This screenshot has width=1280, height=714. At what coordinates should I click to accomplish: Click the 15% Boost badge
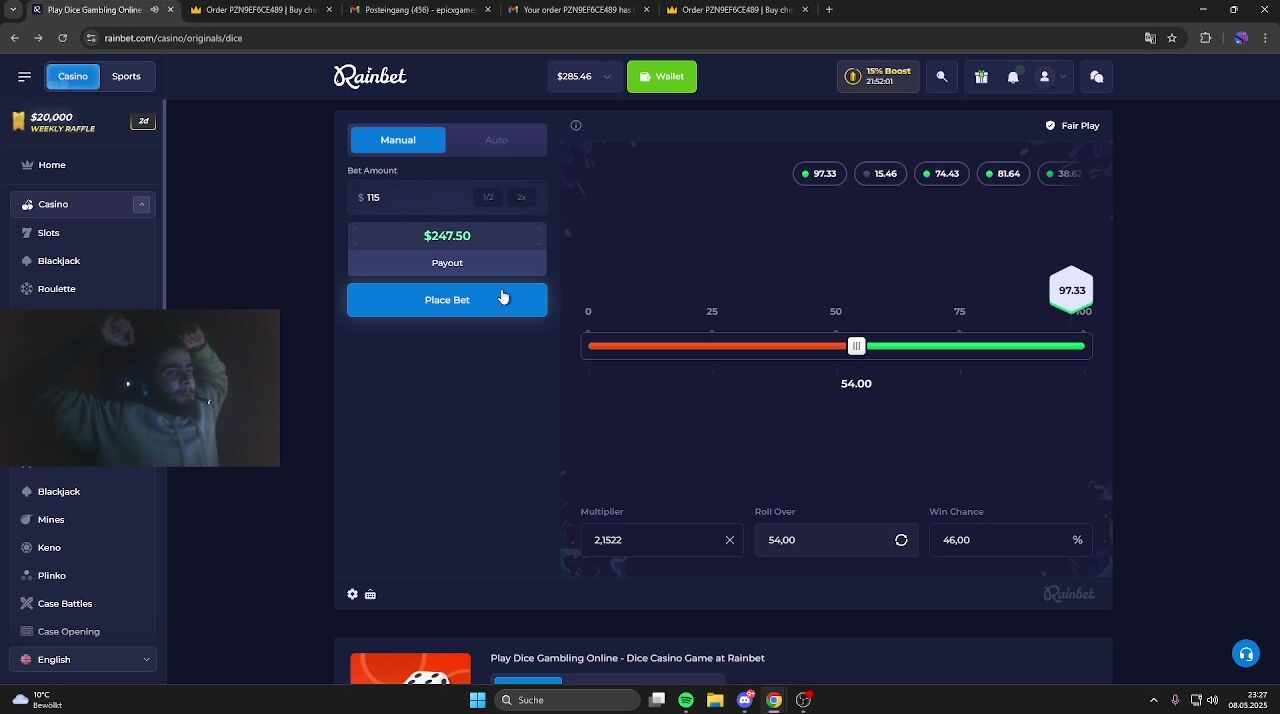pyautogui.click(x=878, y=77)
